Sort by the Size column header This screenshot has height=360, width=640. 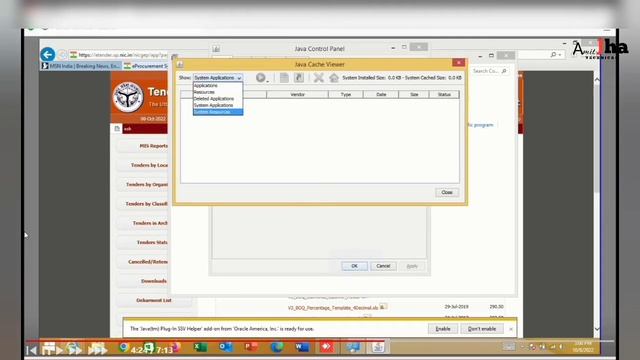pyautogui.click(x=414, y=94)
